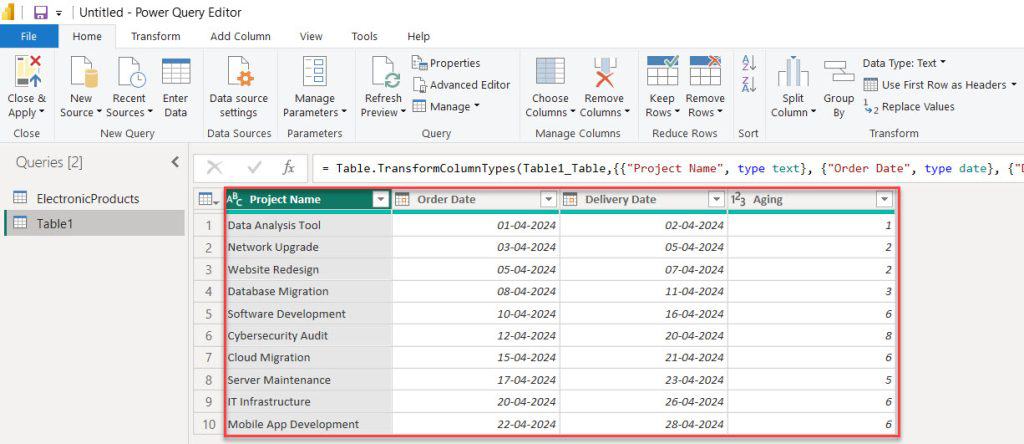Click Order Date type icon

click(402, 200)
